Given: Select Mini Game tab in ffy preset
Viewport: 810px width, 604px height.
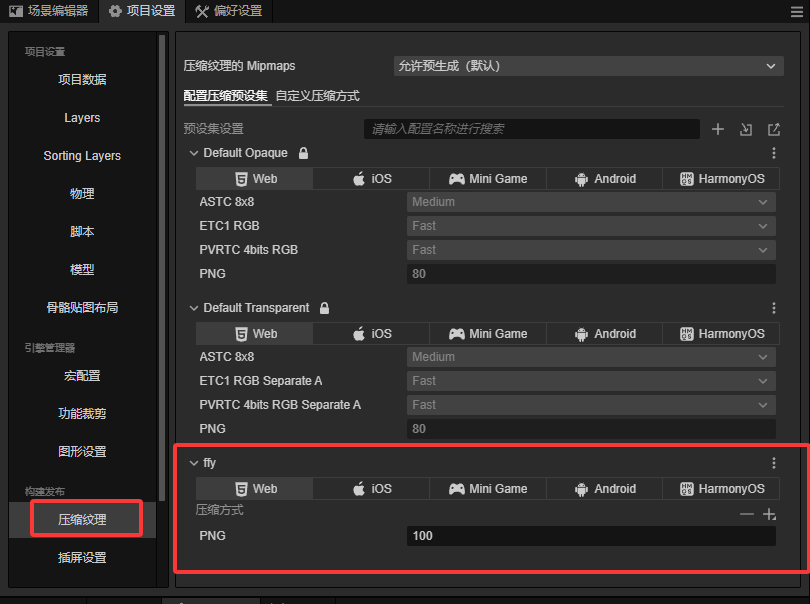Looking at the screenshot, I should pos(488,489).
